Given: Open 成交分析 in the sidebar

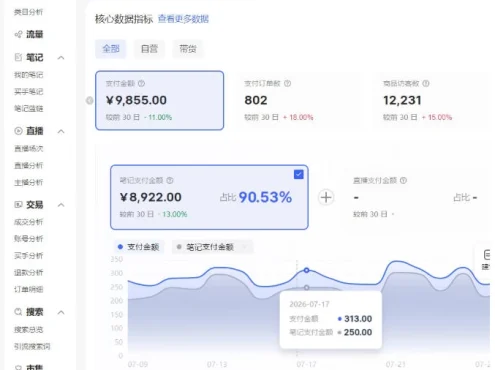Looking at the screenshot, I should click(x=28, y=222).
